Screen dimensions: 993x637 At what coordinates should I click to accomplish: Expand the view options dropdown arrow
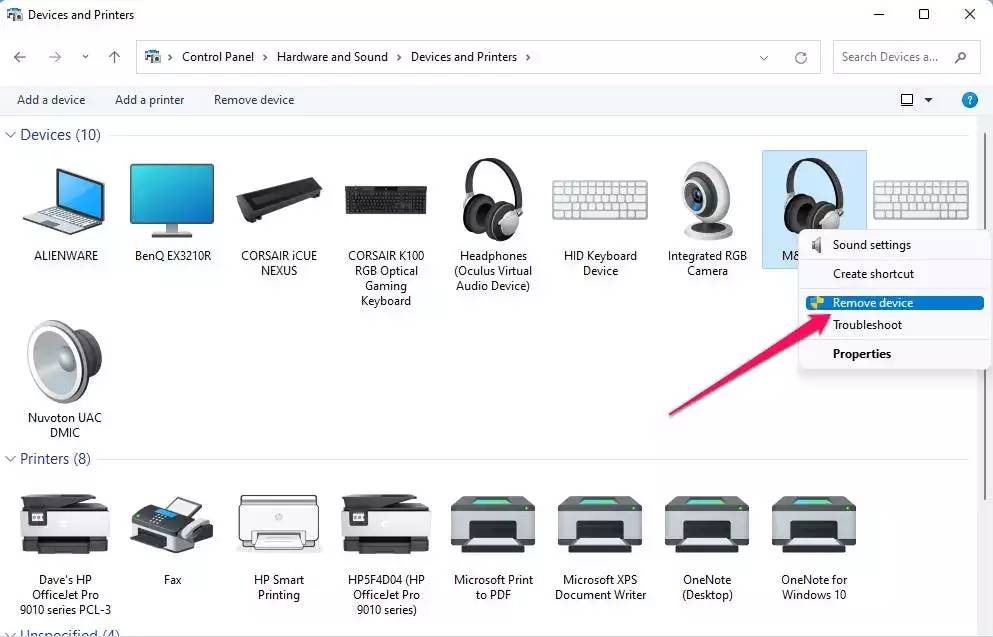928,100
